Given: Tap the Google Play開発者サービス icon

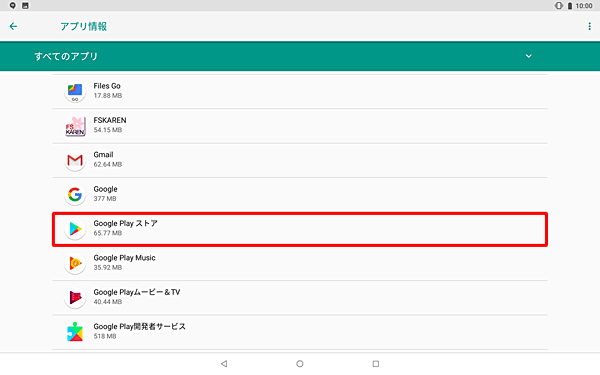Looking at the screenshot, I should pos(75,332).
